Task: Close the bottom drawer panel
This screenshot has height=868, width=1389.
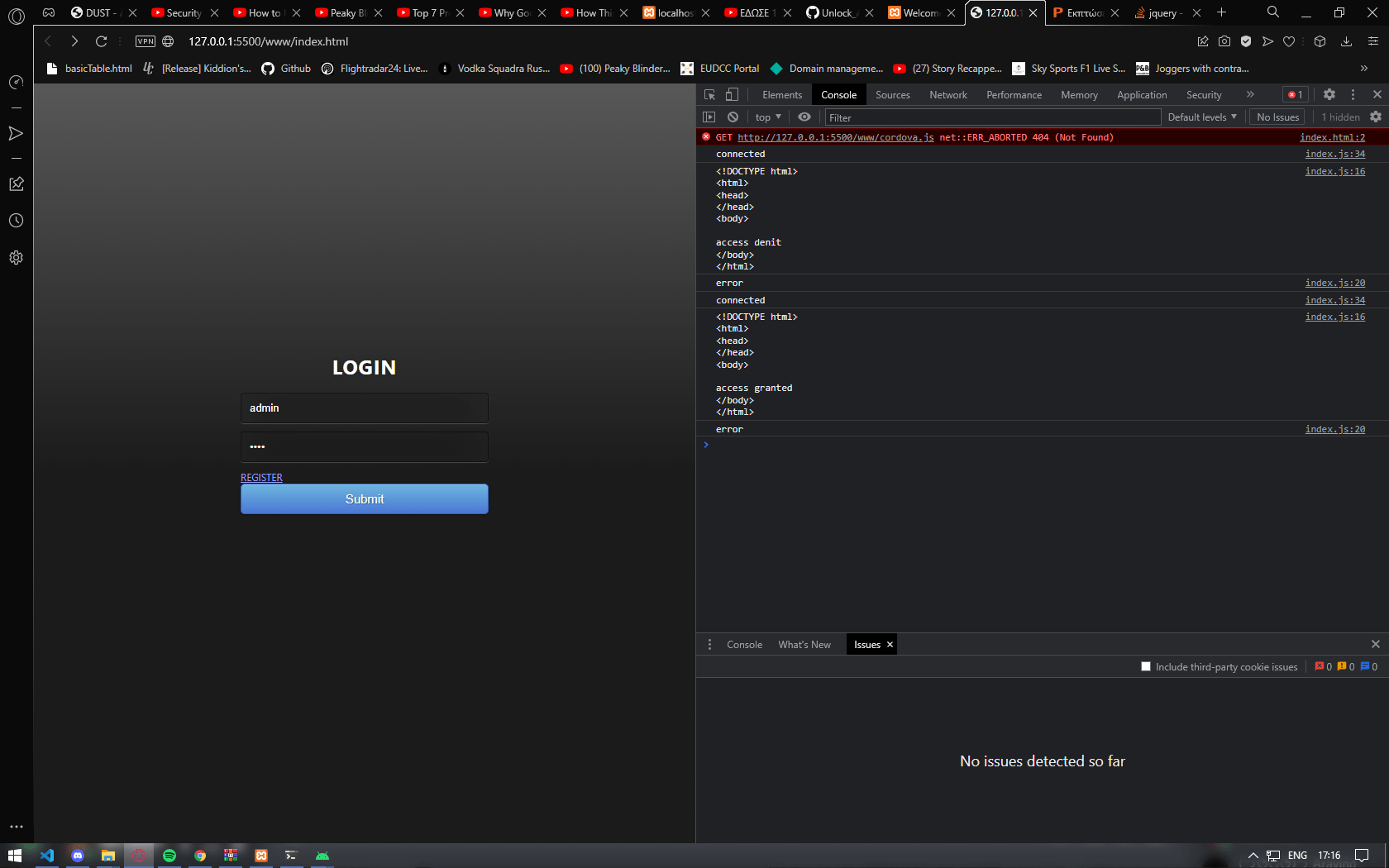Action: [x=1376, y=645]
